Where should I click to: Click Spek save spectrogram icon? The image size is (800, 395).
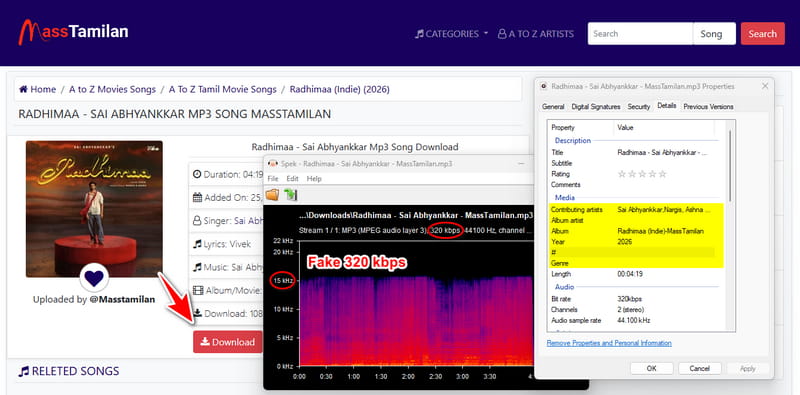(x=290, y=194)
